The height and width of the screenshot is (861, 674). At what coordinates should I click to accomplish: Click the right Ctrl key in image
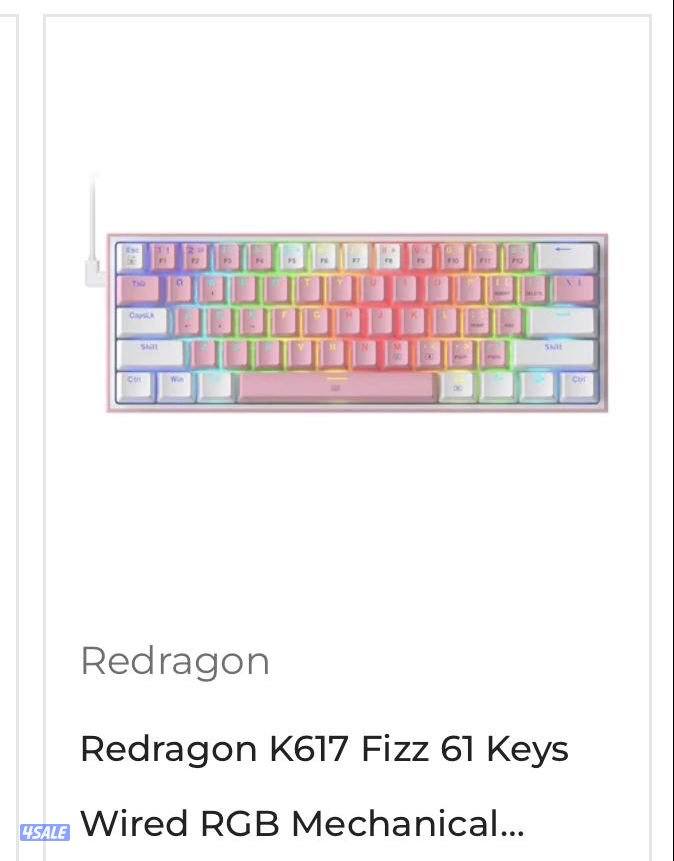(578, 385)
